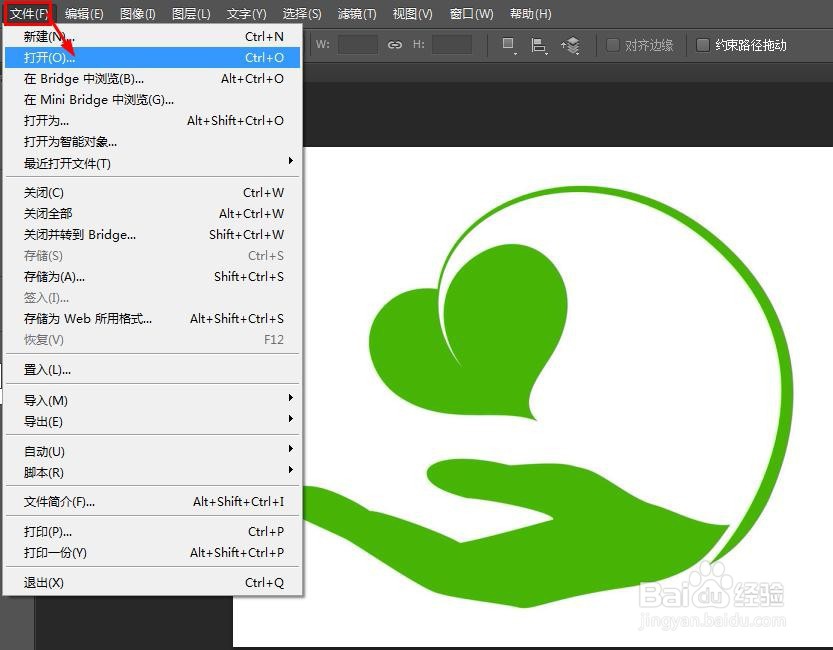The width and height of the screenshot is (833, 650).
Task: Choose 打印(P)... menu entry
Action: coord(152,532)
